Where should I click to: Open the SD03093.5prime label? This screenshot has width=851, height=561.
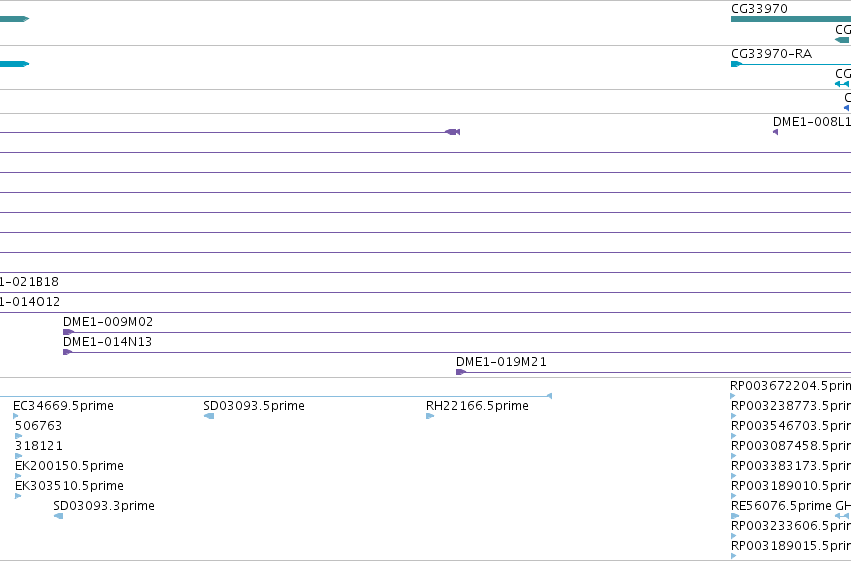click(254, 406)
